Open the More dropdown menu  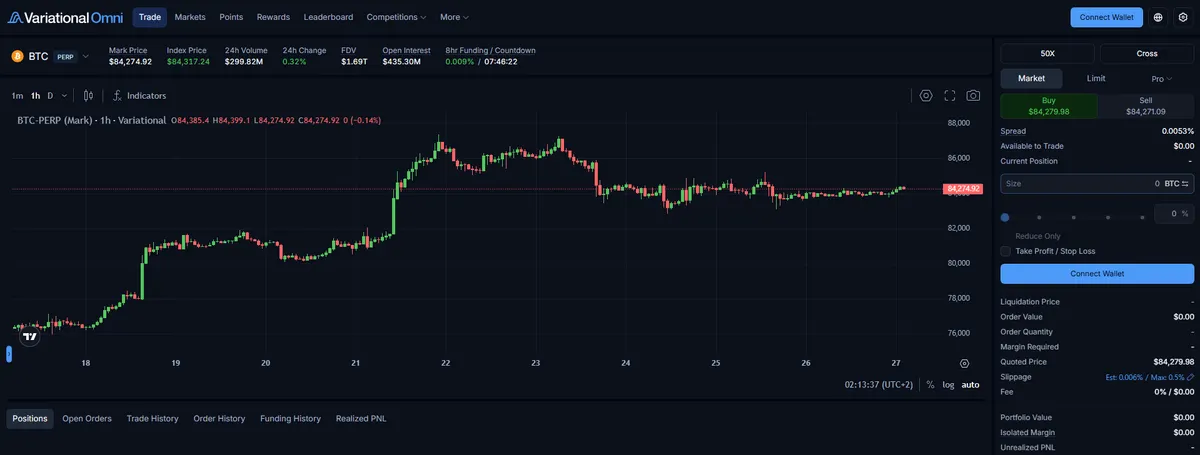(x=454, y=17)
